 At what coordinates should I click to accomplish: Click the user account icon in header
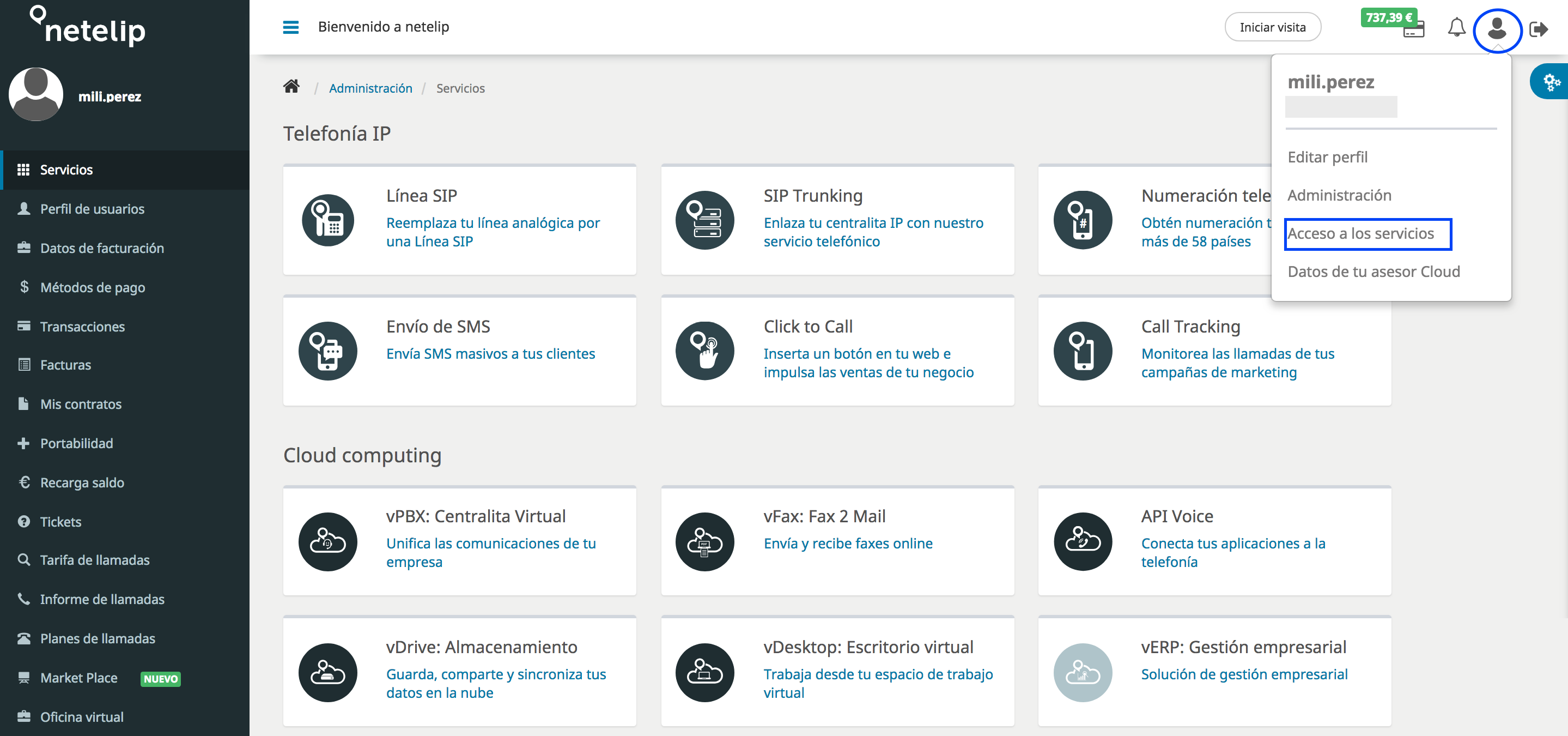tap(1497, 29)
